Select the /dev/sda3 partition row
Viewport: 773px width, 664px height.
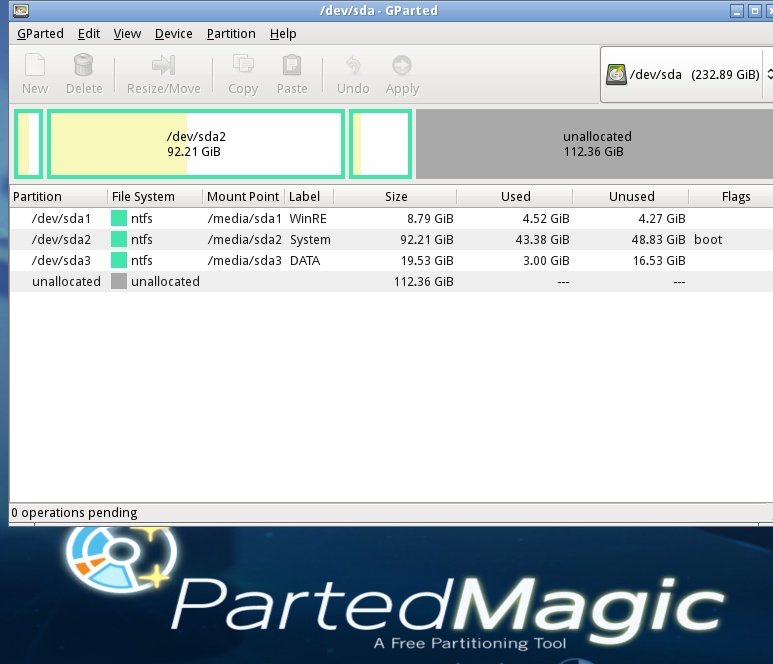point(391,260)
